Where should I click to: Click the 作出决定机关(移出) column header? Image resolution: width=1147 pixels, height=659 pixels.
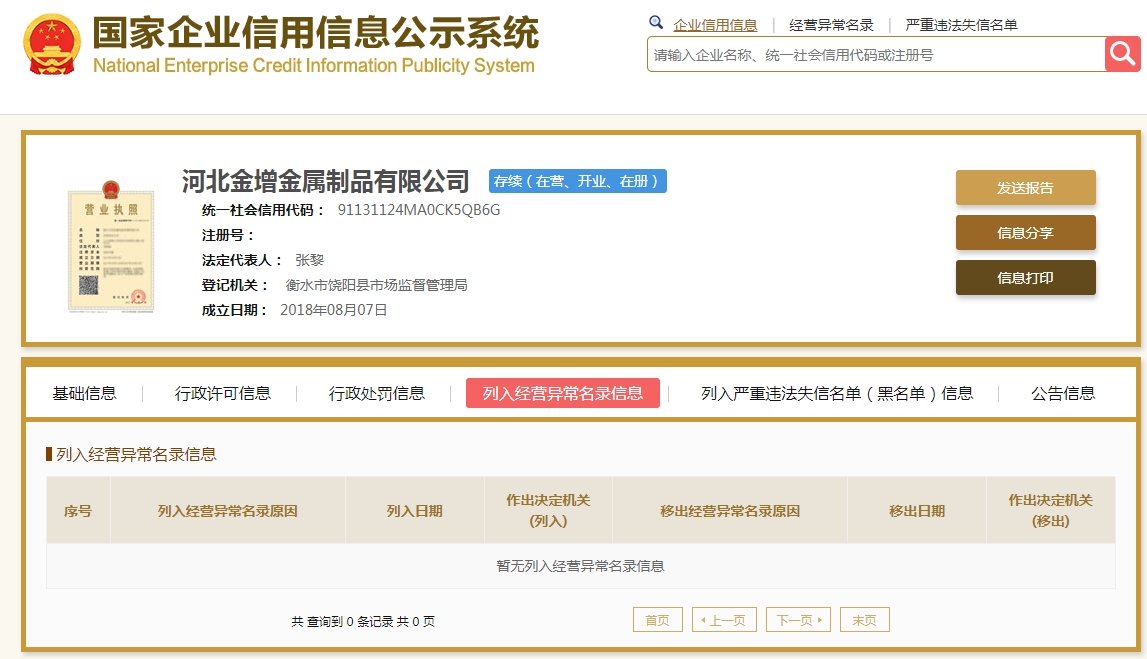click(1050, 511)
